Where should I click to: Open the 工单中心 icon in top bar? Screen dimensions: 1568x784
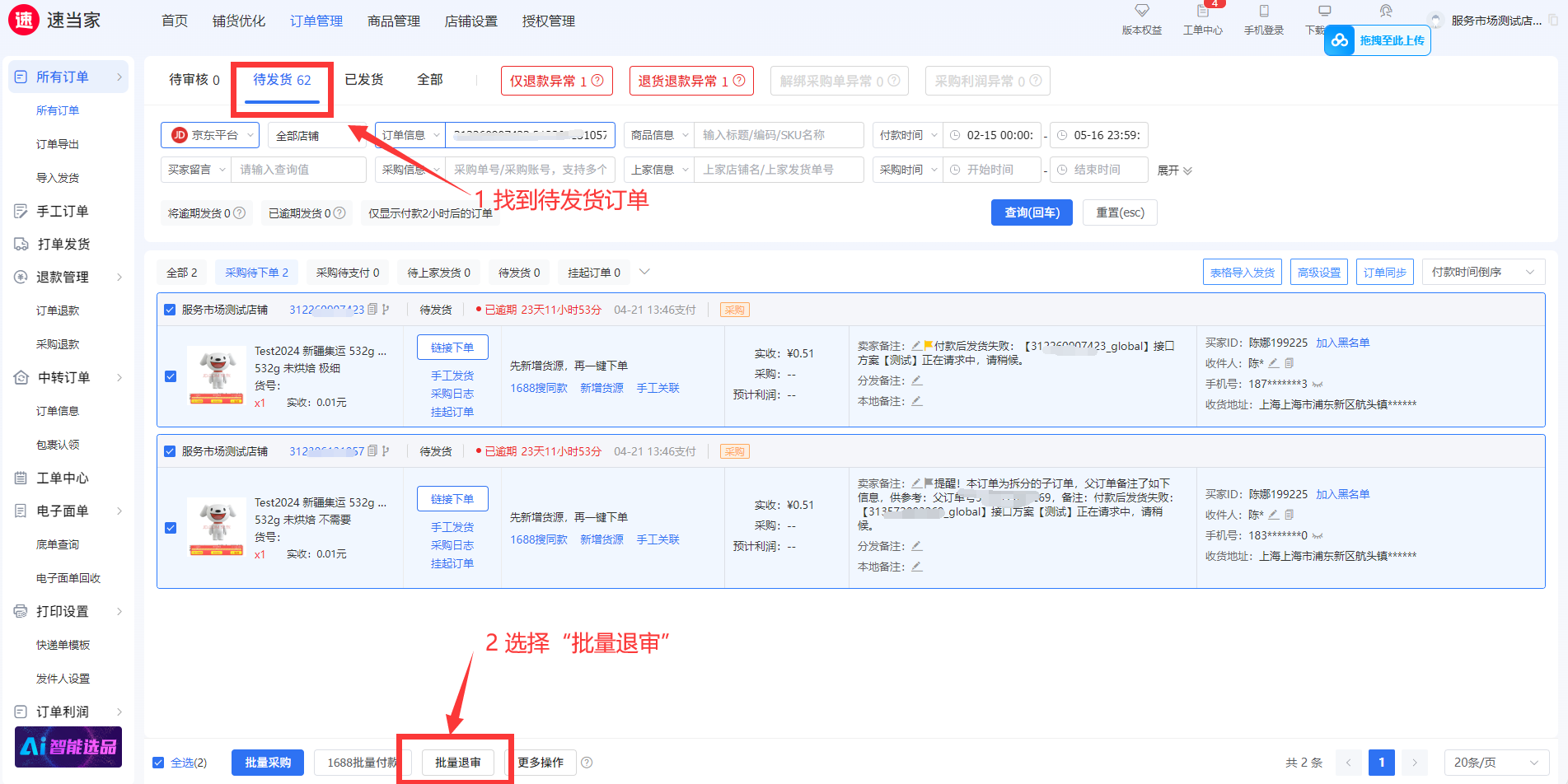pos(1202,12)
